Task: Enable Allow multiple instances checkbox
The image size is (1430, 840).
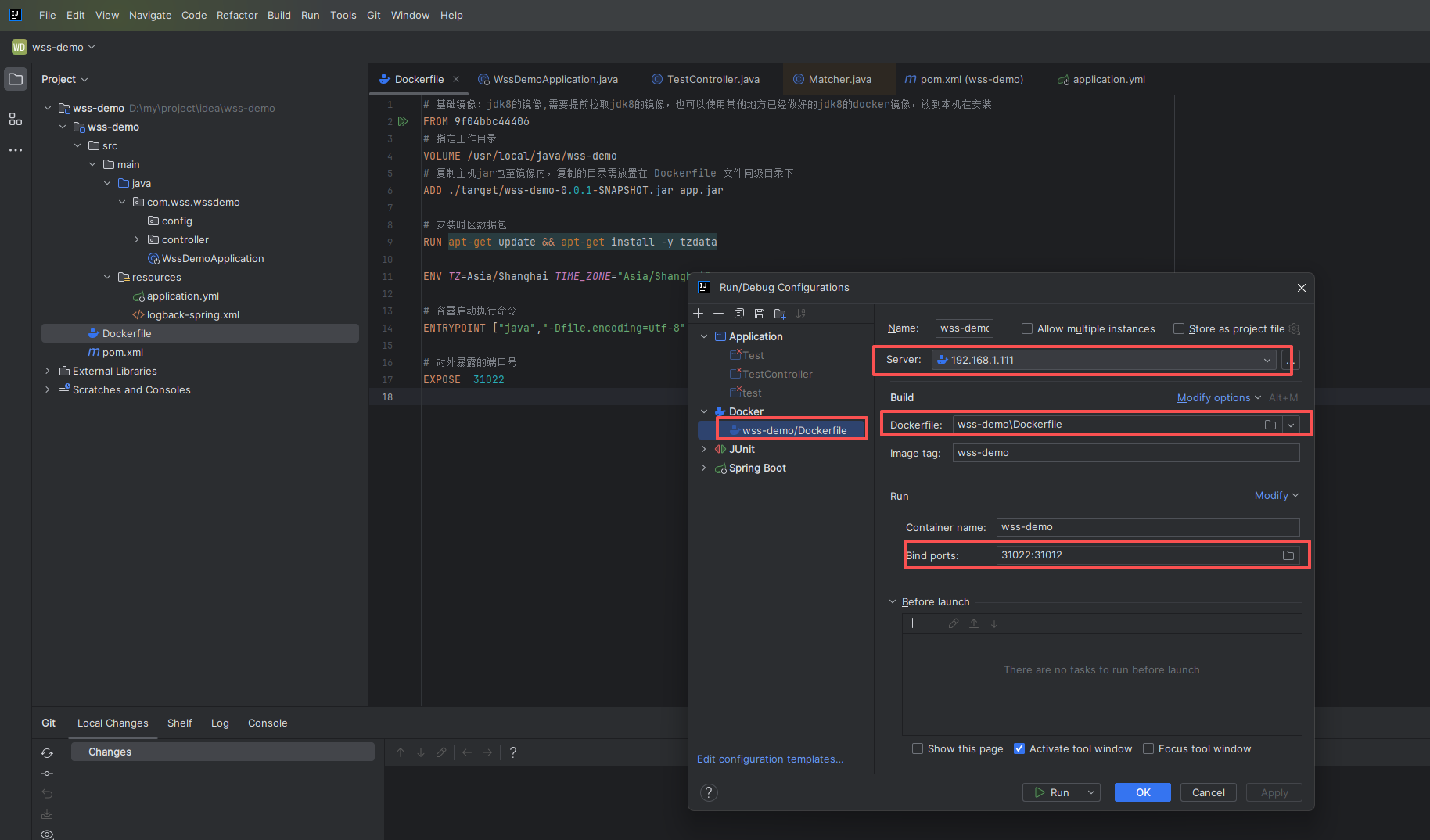Action: click(x=1027, y=328)
